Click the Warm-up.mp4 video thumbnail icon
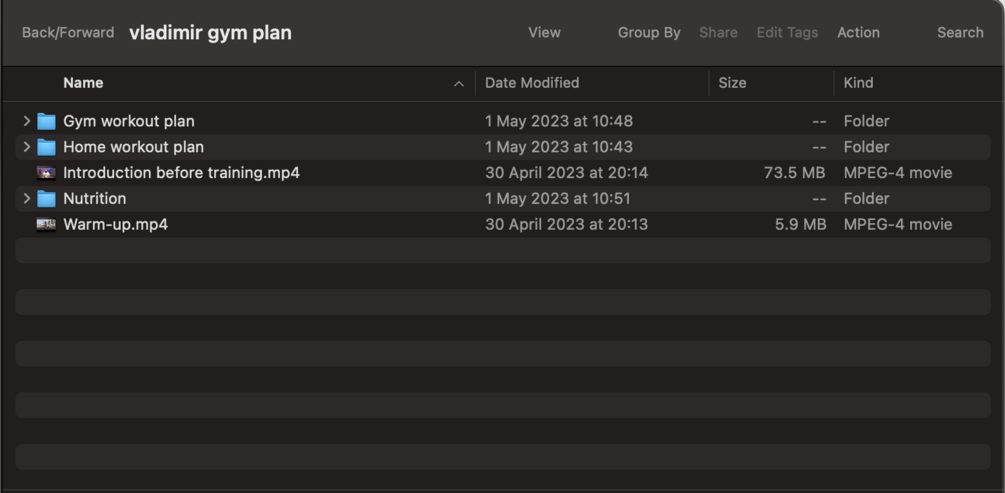Viewport: 1005px width, 493px height. pyautogui.click(x=46, y=225)
